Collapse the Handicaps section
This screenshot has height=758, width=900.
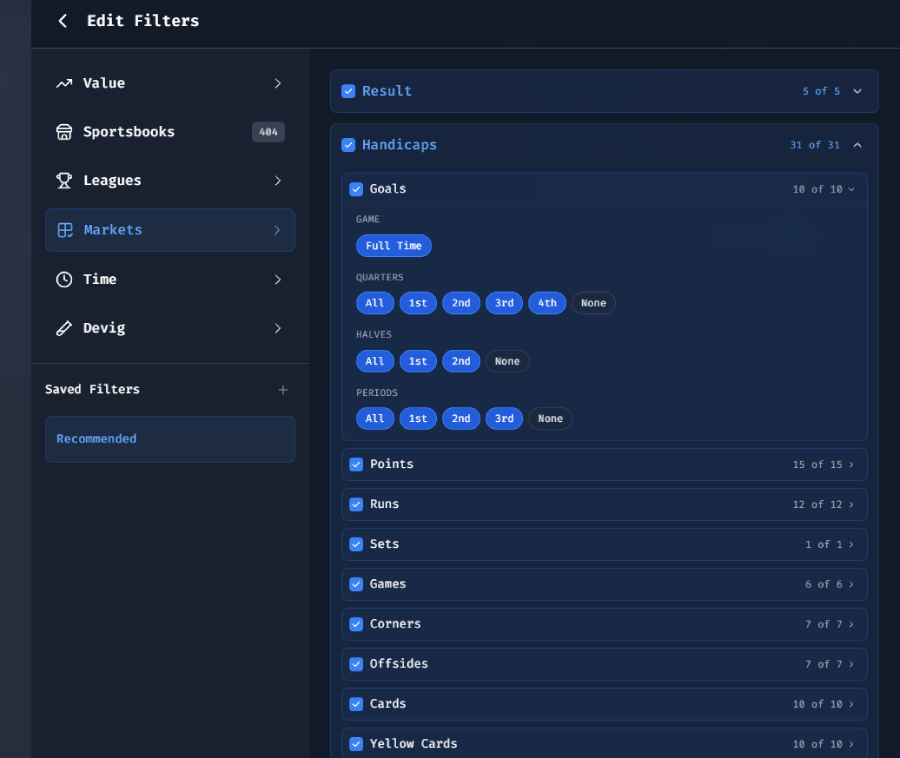857,144
